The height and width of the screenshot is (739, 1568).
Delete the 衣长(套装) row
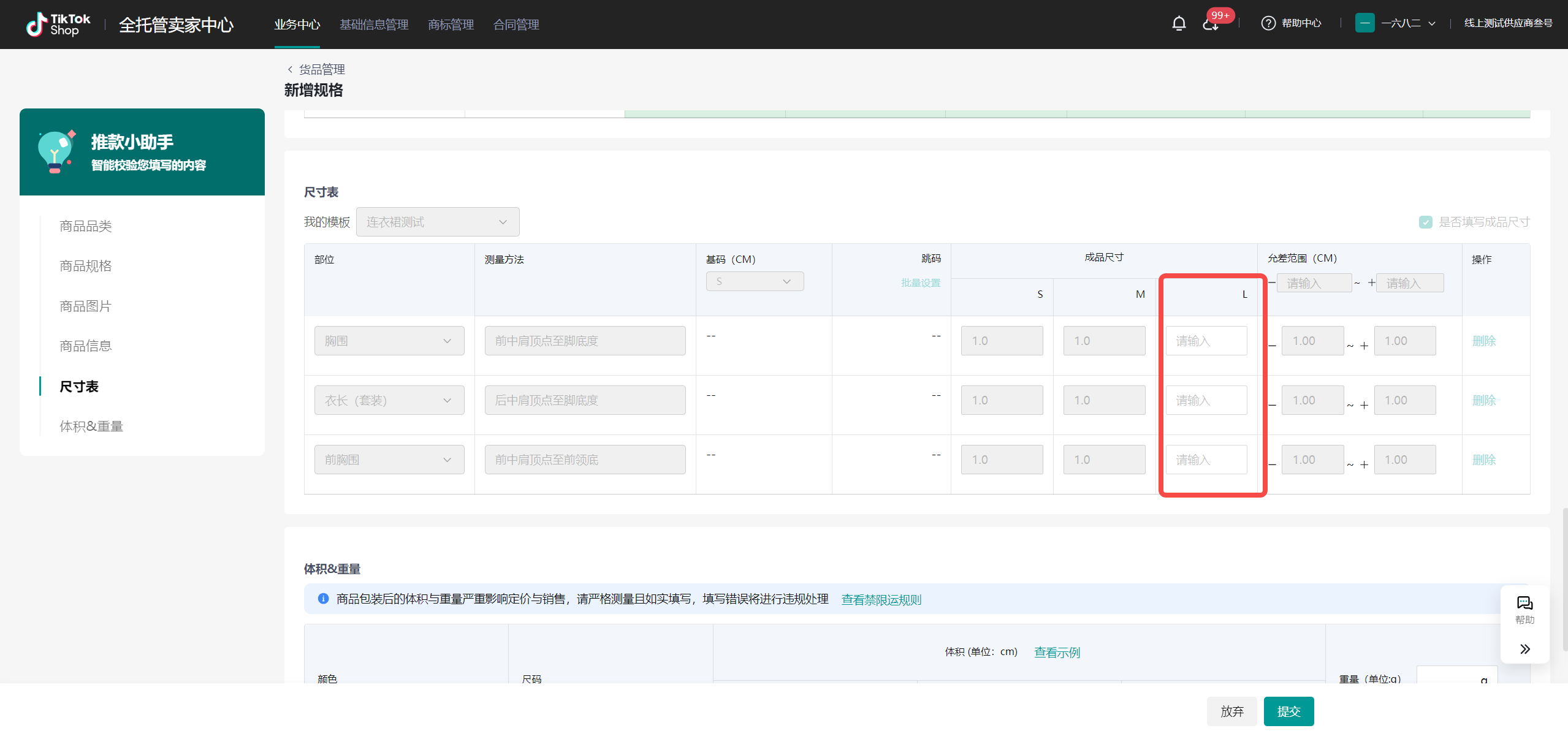coord(1484,400)
